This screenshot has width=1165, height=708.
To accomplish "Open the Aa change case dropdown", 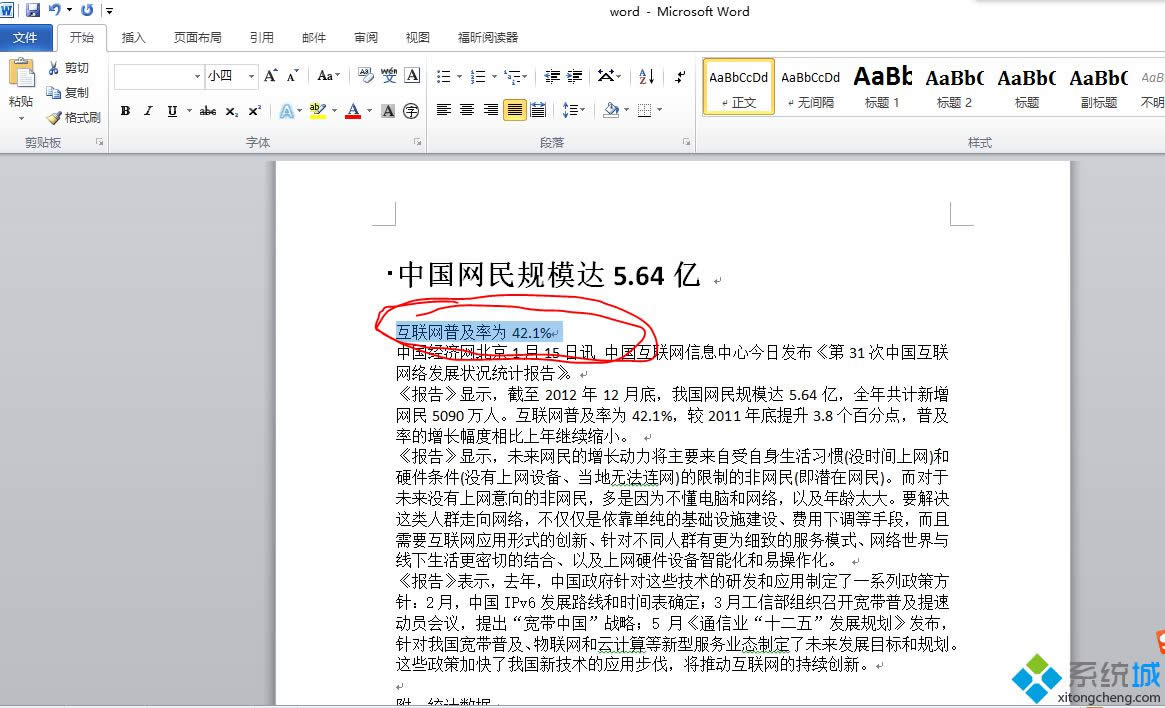I will click(x=328, y=76).
